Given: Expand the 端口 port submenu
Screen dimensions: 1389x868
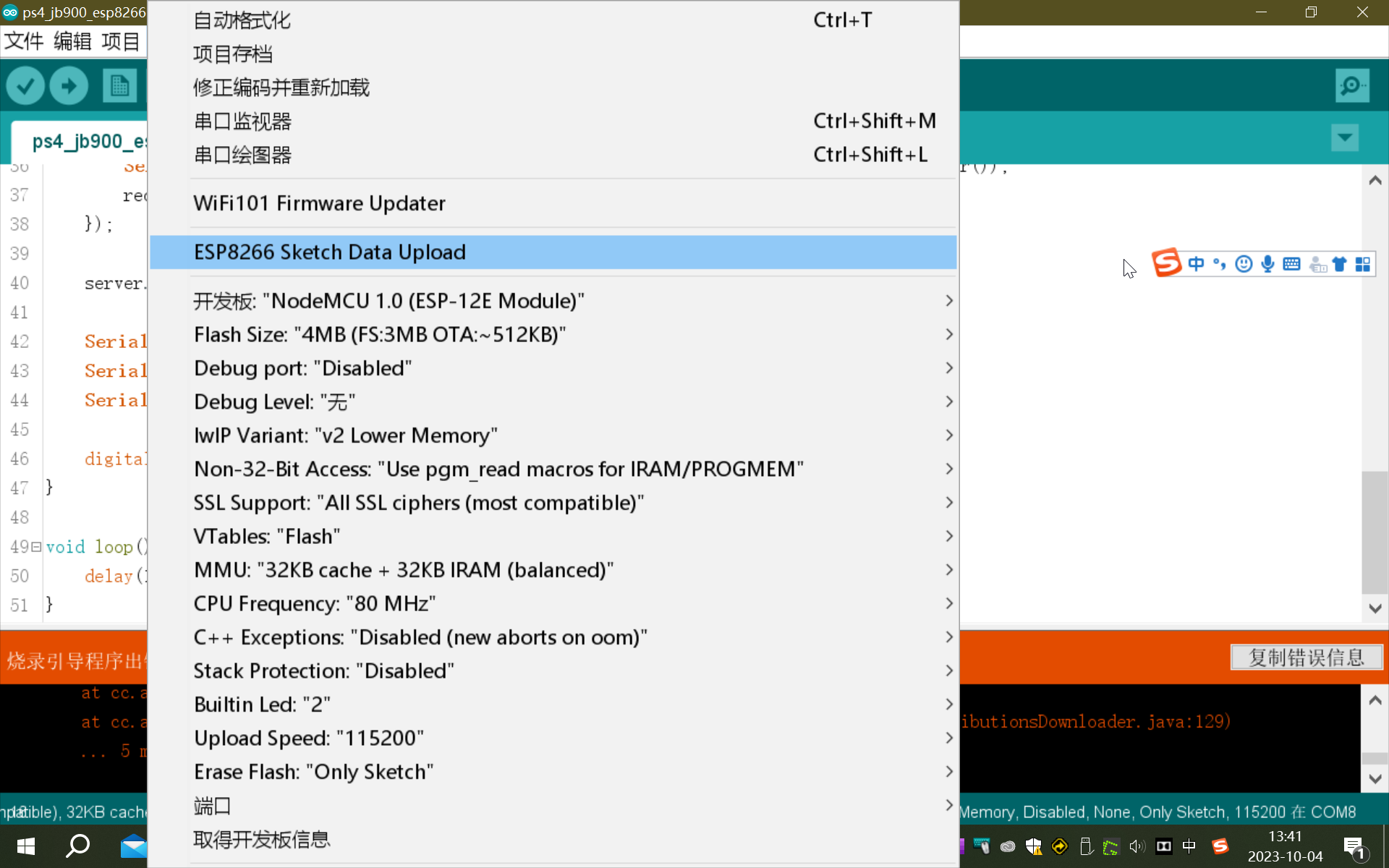Looking at the screenshot, I should pyautogui.click(x=553, y=805).
